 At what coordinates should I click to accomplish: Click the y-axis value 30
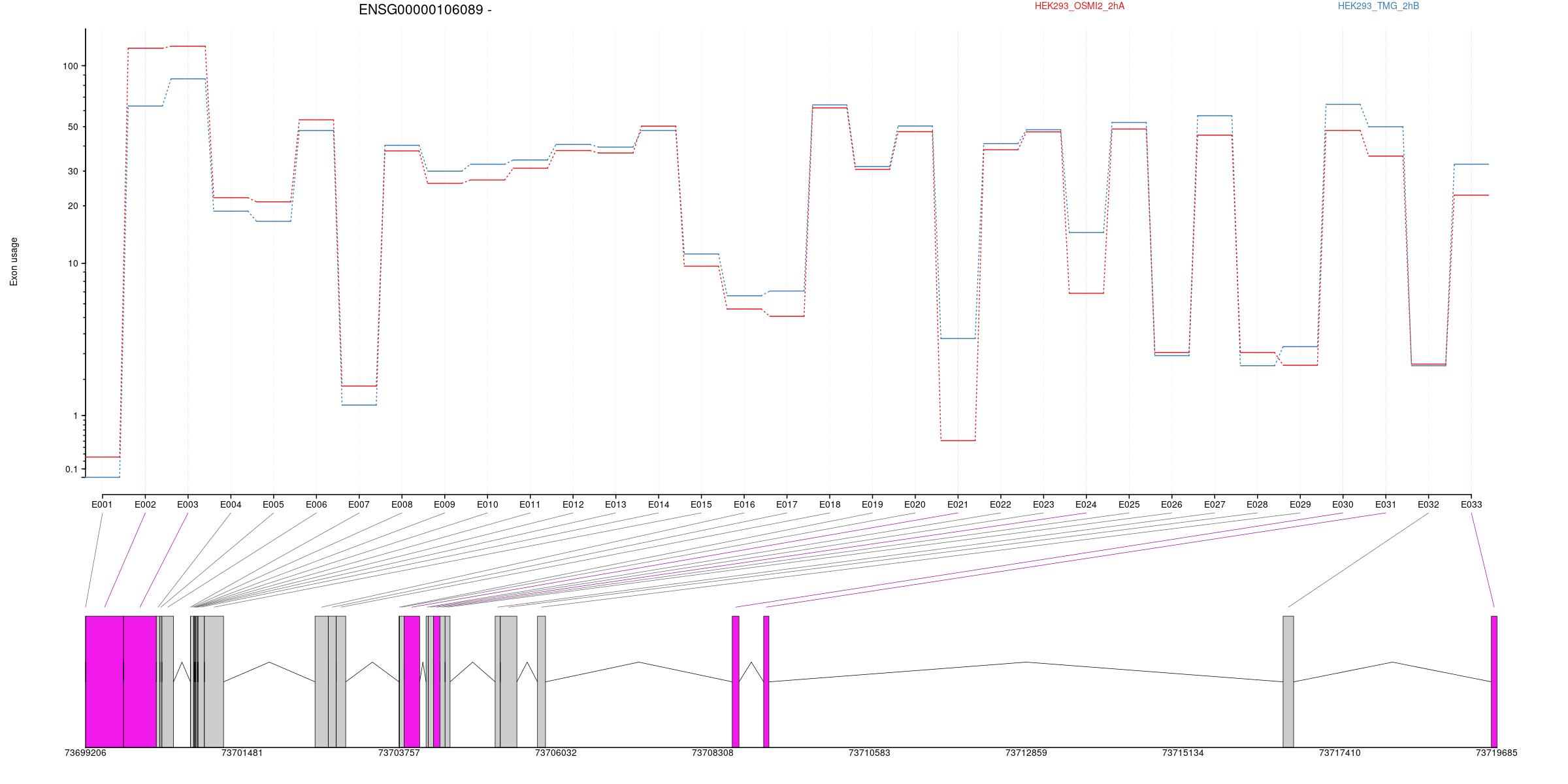click(73, 171)
